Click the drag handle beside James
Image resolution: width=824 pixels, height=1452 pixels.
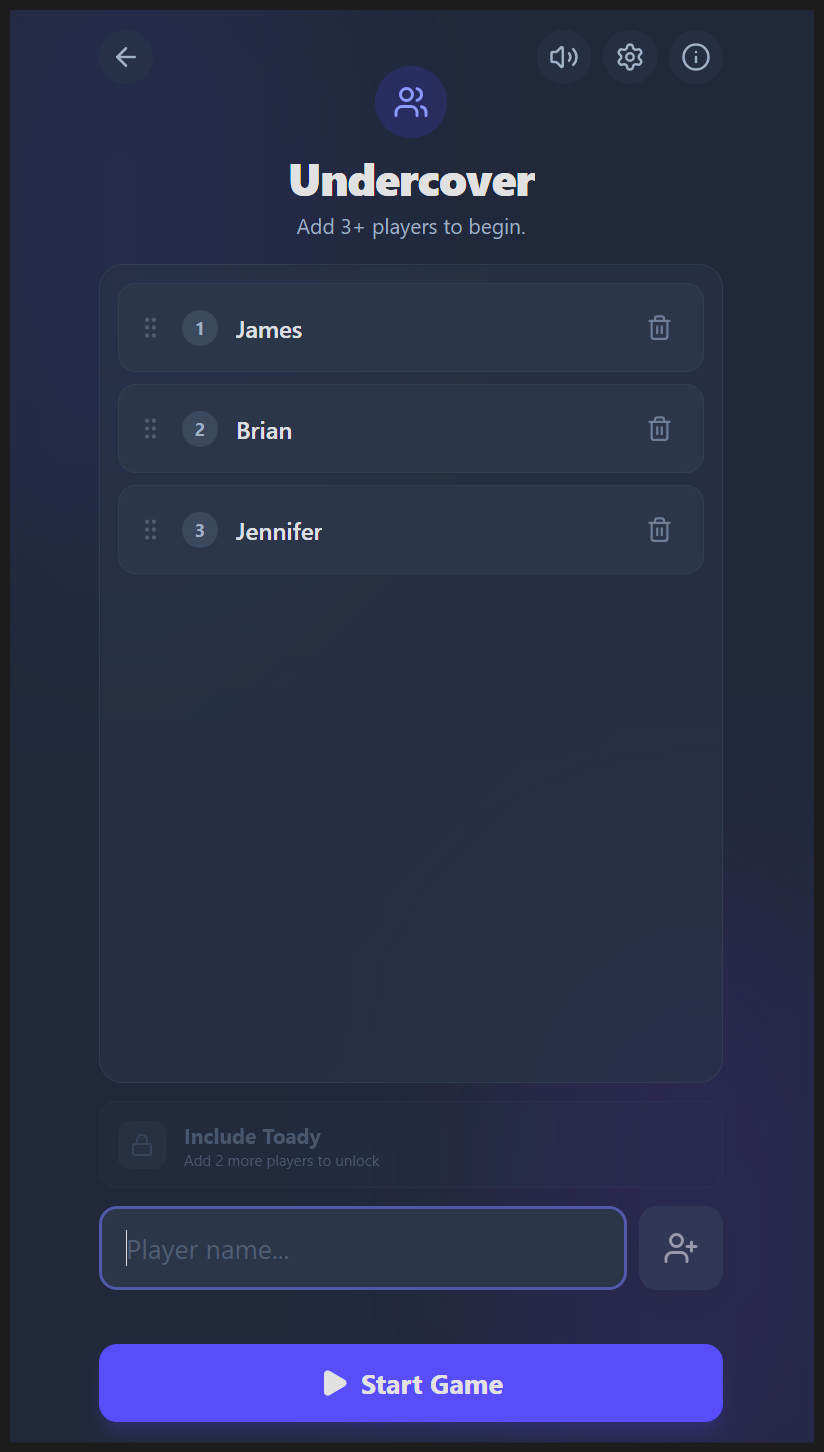tap(150, 328)
